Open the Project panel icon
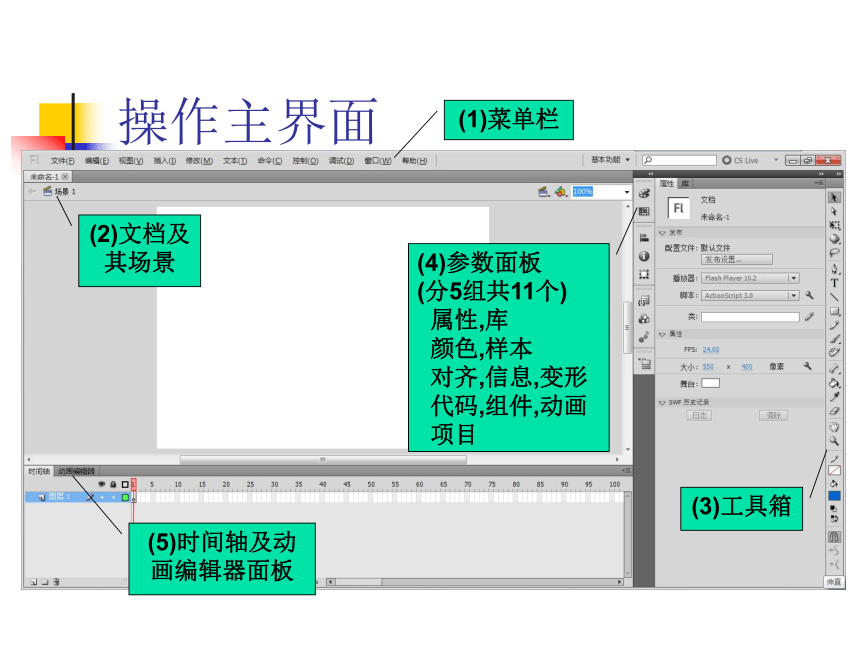860x645 pixels. coord(644,363)
